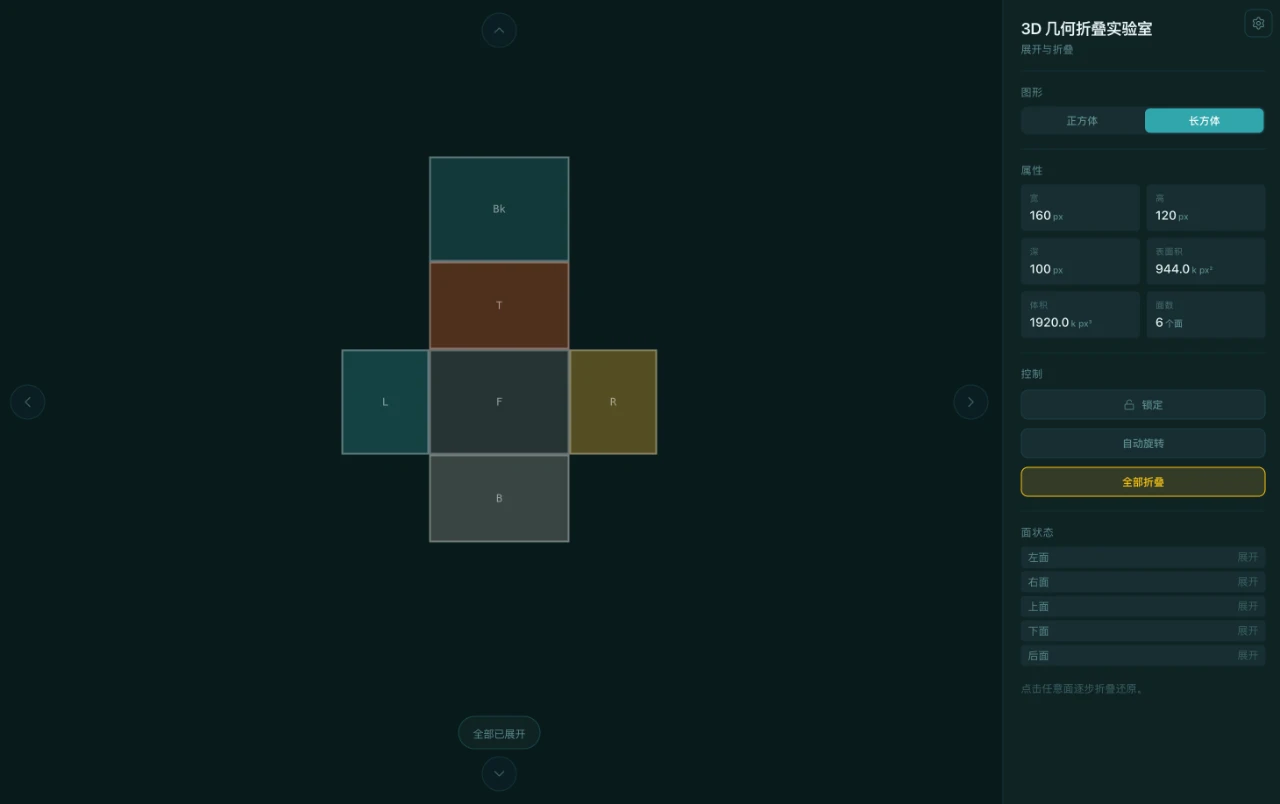The width and height of the screenshot is (1280, 804).
Task: Rotate view right with right chevron
Action: pyautogui.click(x=970, y=402)
